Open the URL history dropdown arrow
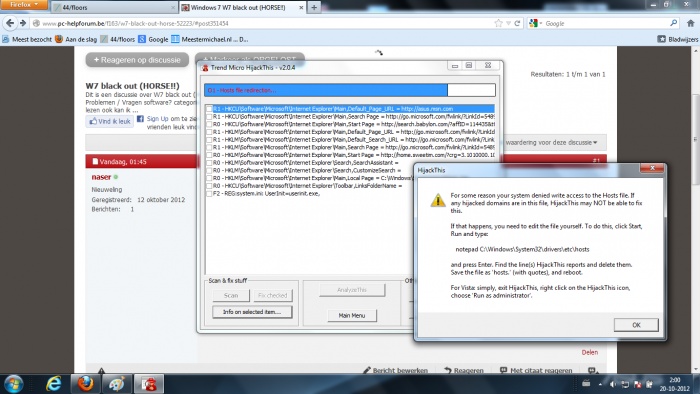The image size is (700, 394). pos(508,23)
